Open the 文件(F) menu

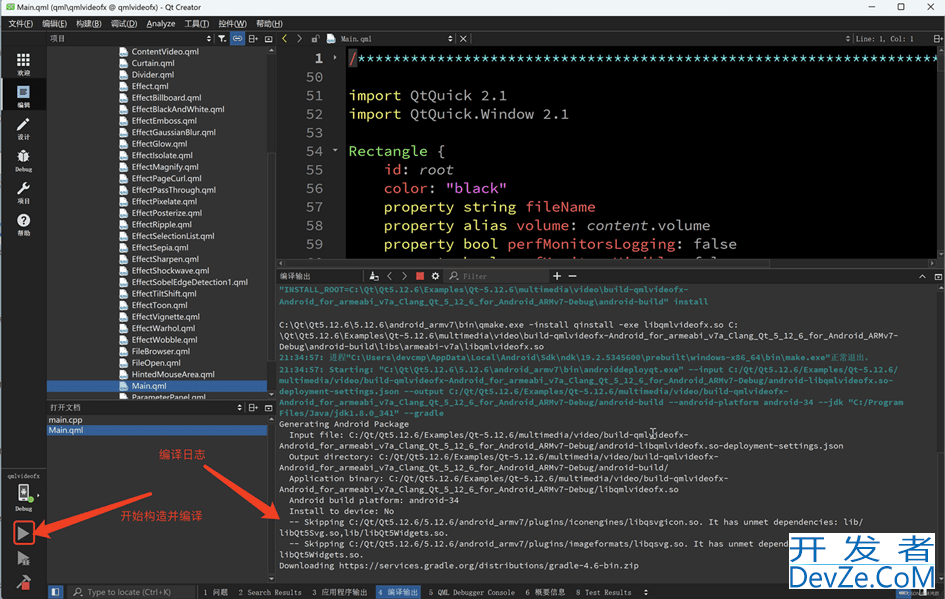pyautogui.click(x=20, y=24)
